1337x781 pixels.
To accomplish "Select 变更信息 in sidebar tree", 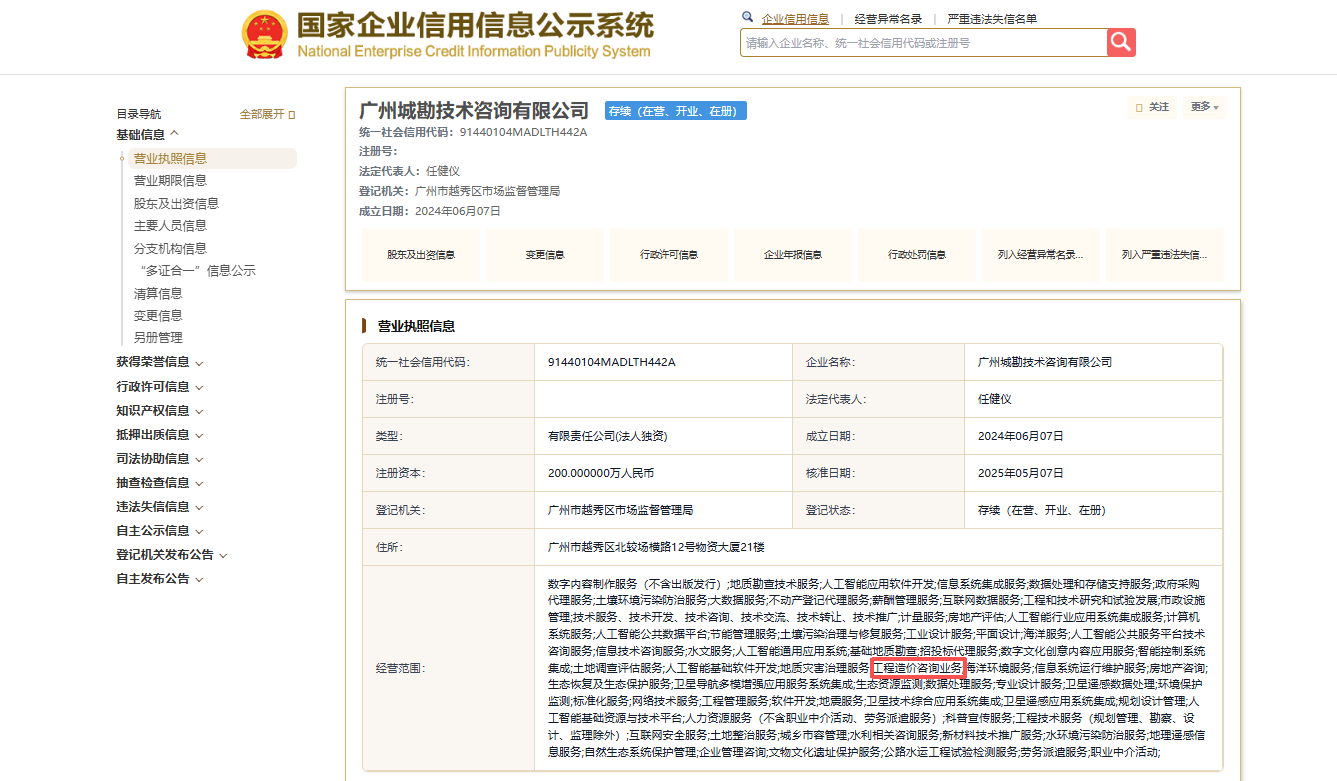I will click(159, 316).
